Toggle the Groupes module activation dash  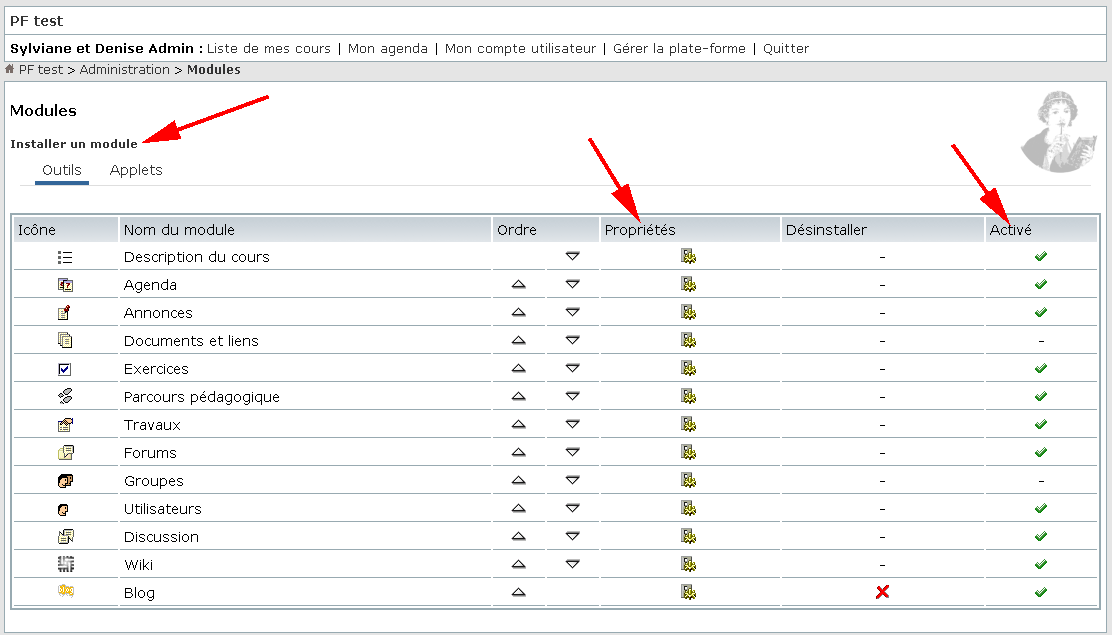click(1040, 481)
